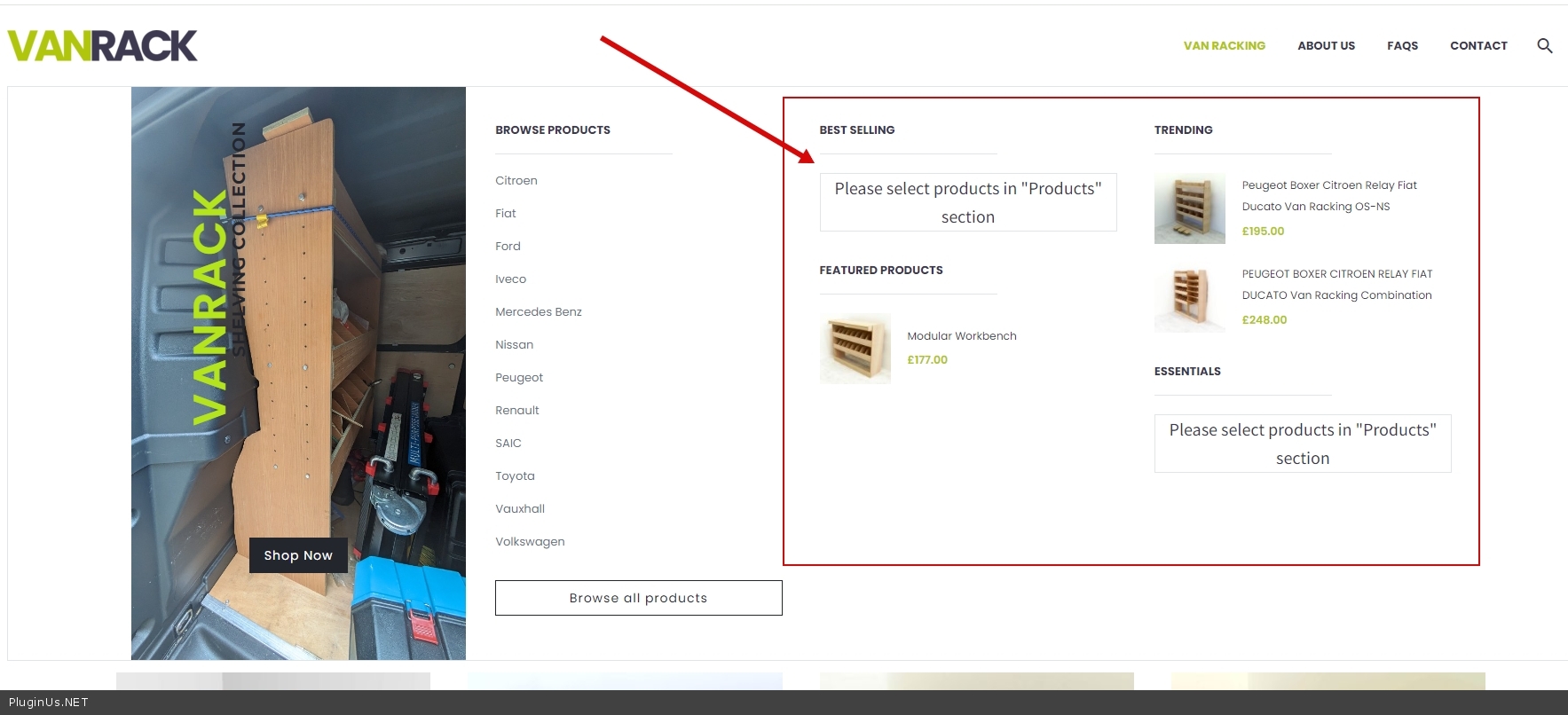
Task: Open the Toyota category link
Action: (515, 475)
